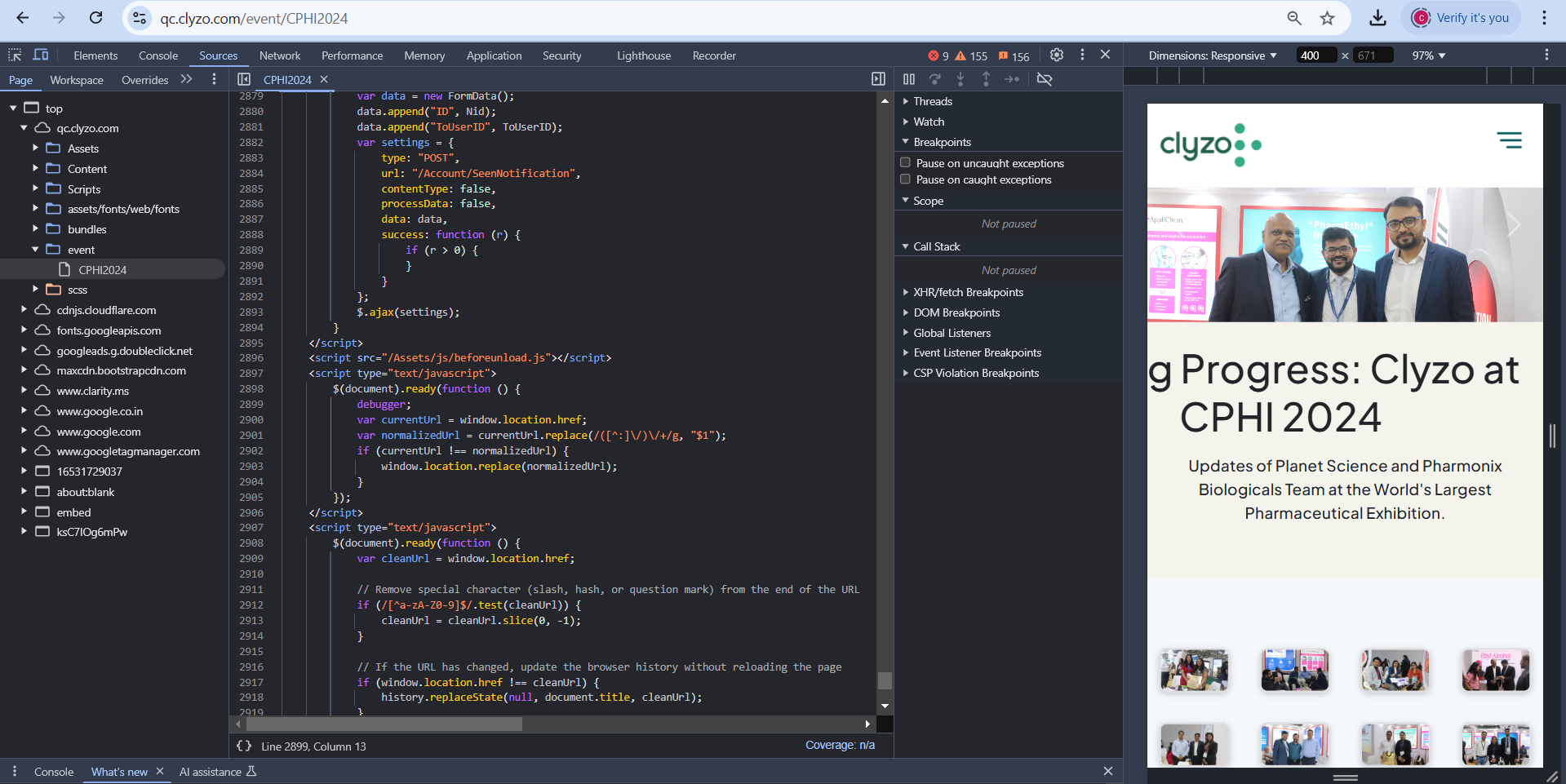Expand the Threads section
Image resolution: width=1566 pixels, height=784 pixels.
click(x=932, y=101)
